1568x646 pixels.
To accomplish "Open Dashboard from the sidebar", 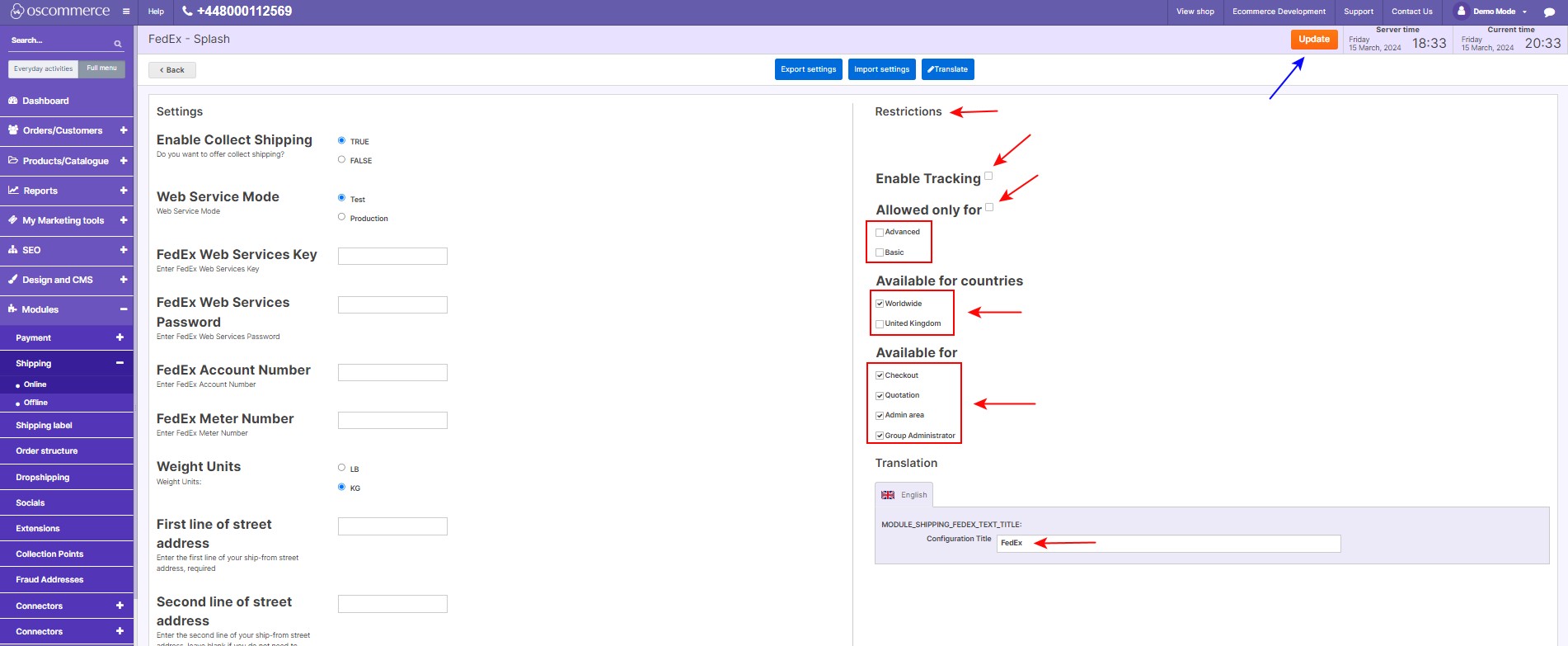I will click(x=45, y=101).
